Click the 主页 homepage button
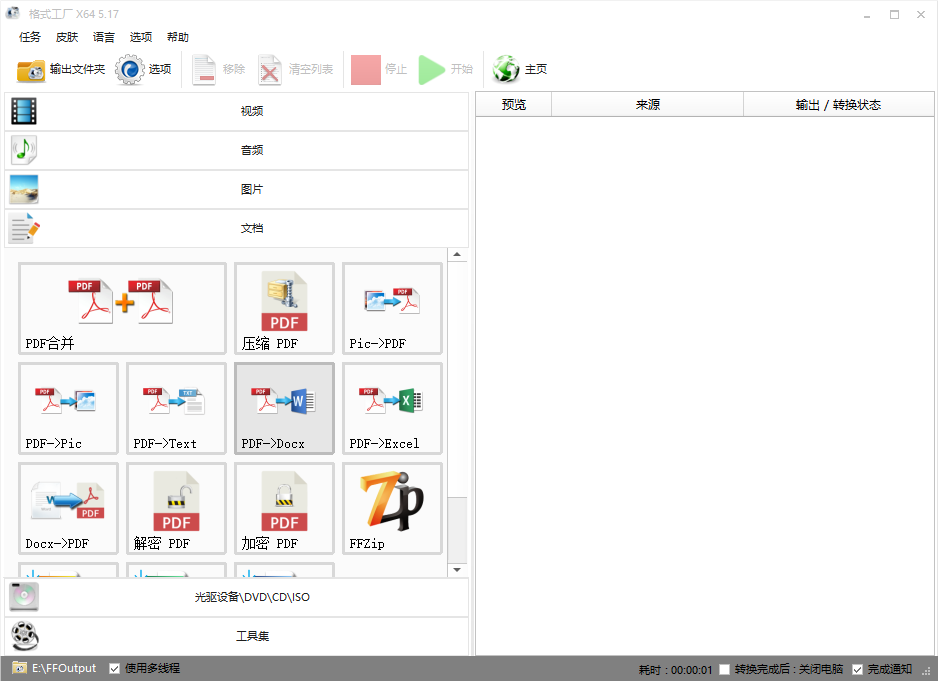This screenshot has height=681, width=938. [x=521, y=69]
